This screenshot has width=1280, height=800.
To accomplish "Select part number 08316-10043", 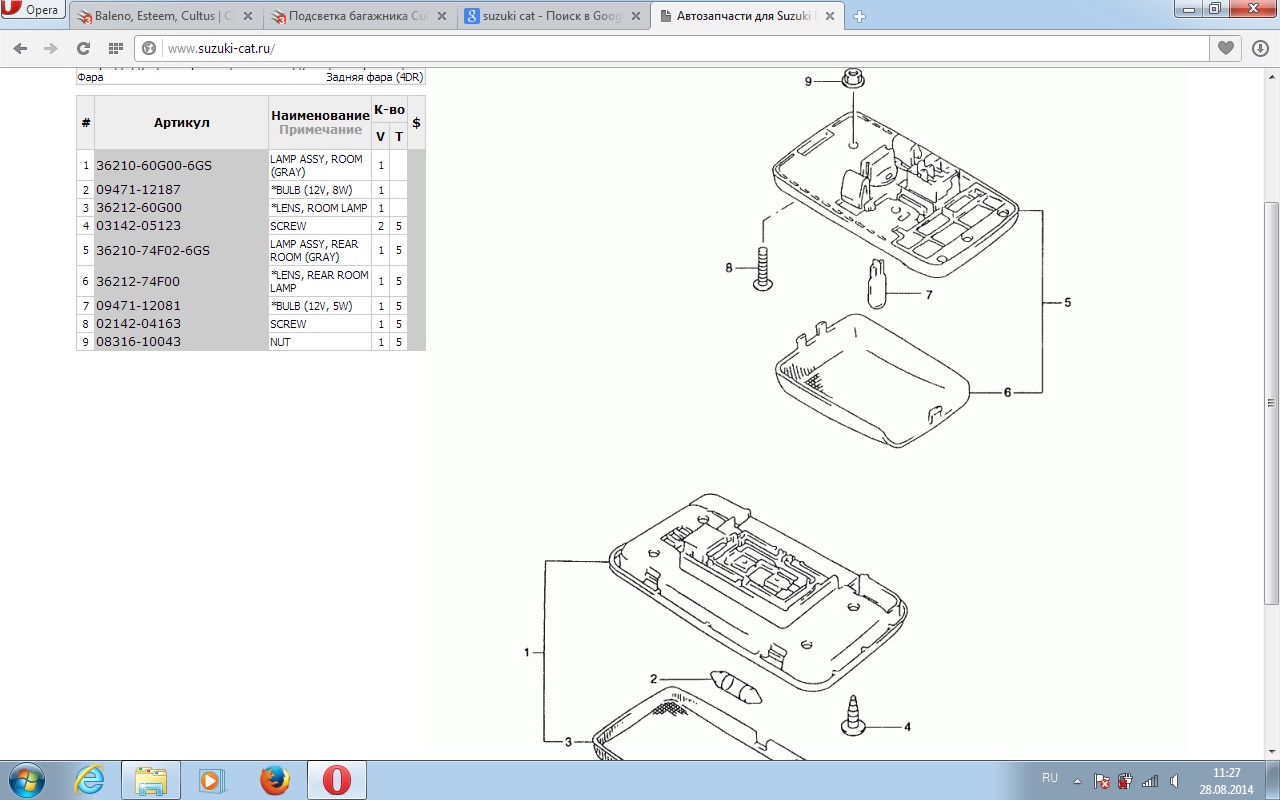I will point(138,342).
